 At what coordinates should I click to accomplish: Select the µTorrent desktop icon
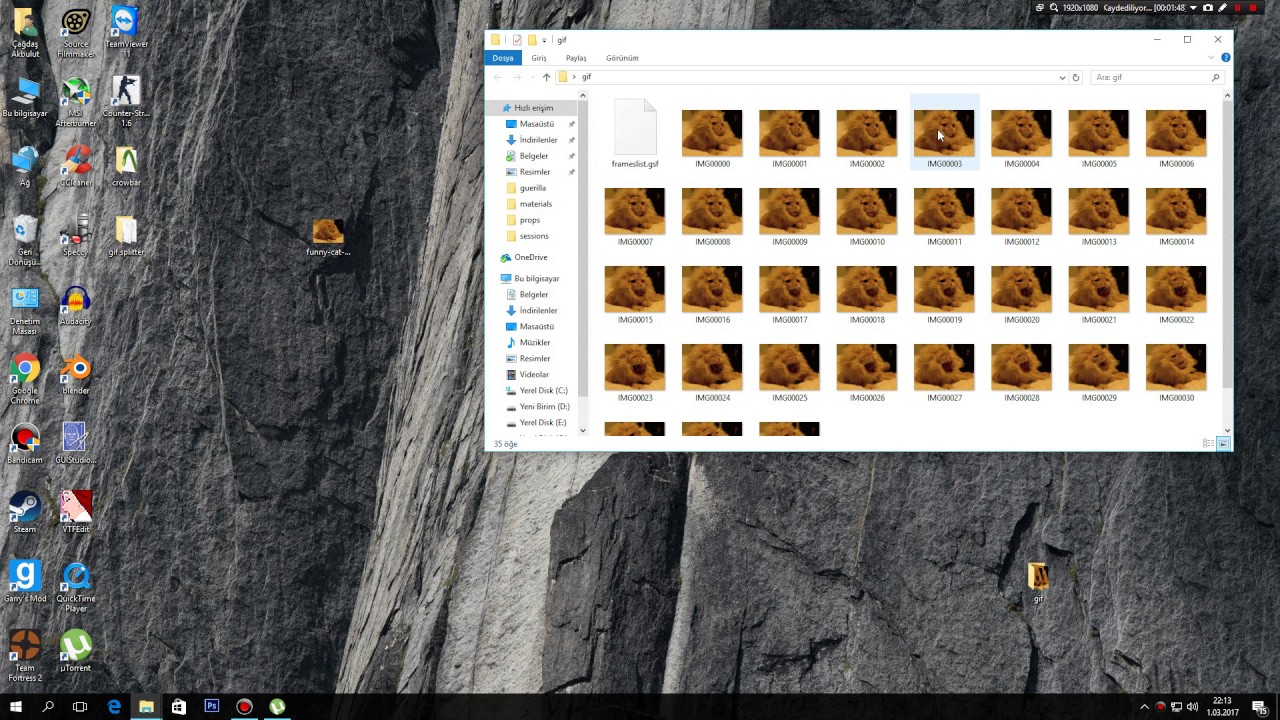pos(75,651)
